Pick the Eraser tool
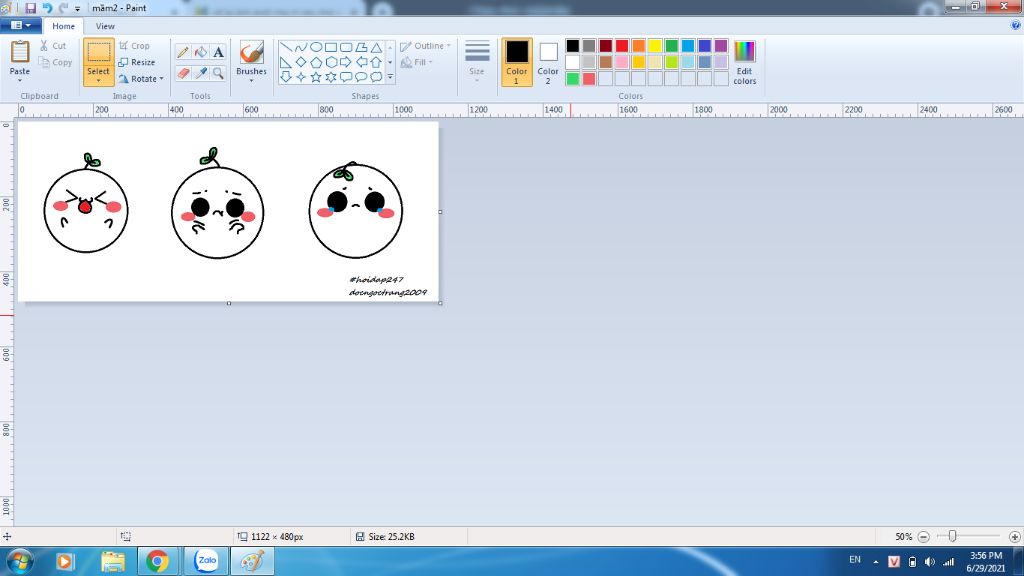This screenshot has height=576, width=1024. (183, 73)
